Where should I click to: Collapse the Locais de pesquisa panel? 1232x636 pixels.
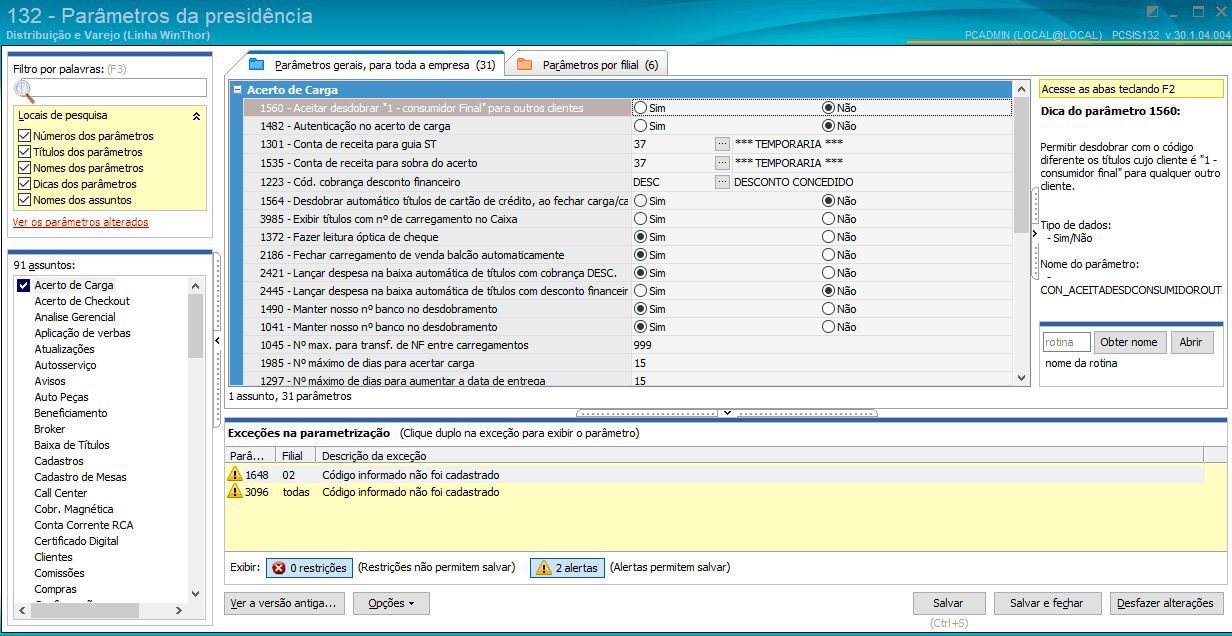coord(197,116)
